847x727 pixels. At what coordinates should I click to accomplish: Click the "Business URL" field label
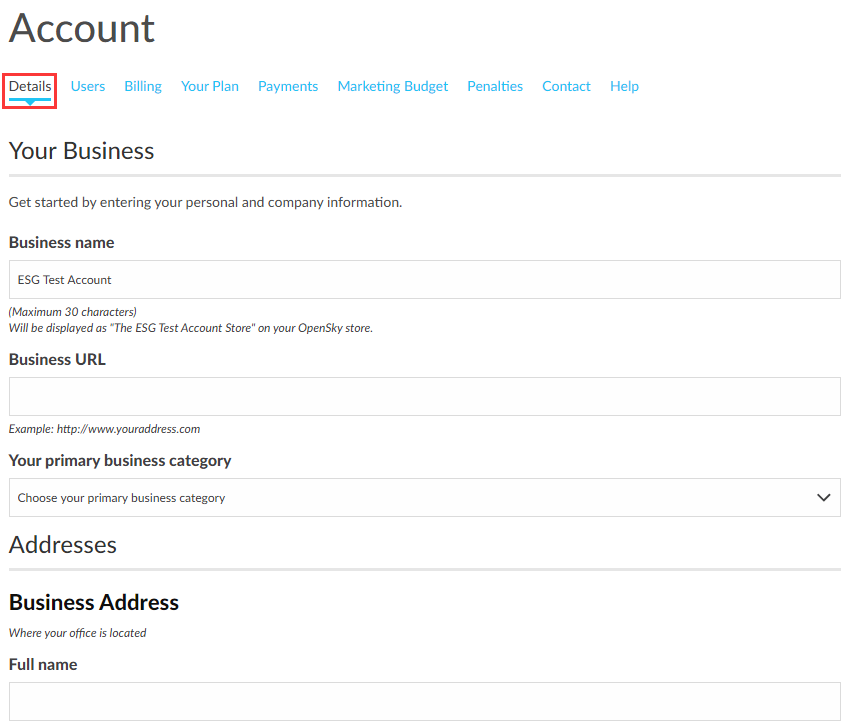click(x=57, y=360)
